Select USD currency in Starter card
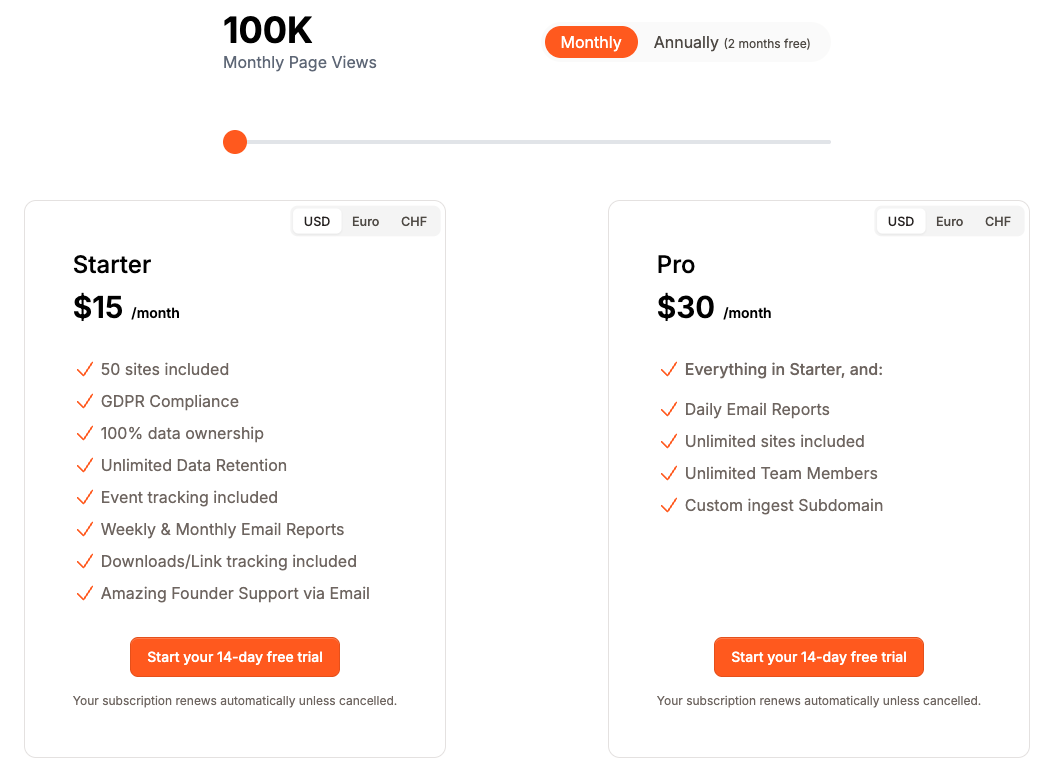 [x=317, y=221]
